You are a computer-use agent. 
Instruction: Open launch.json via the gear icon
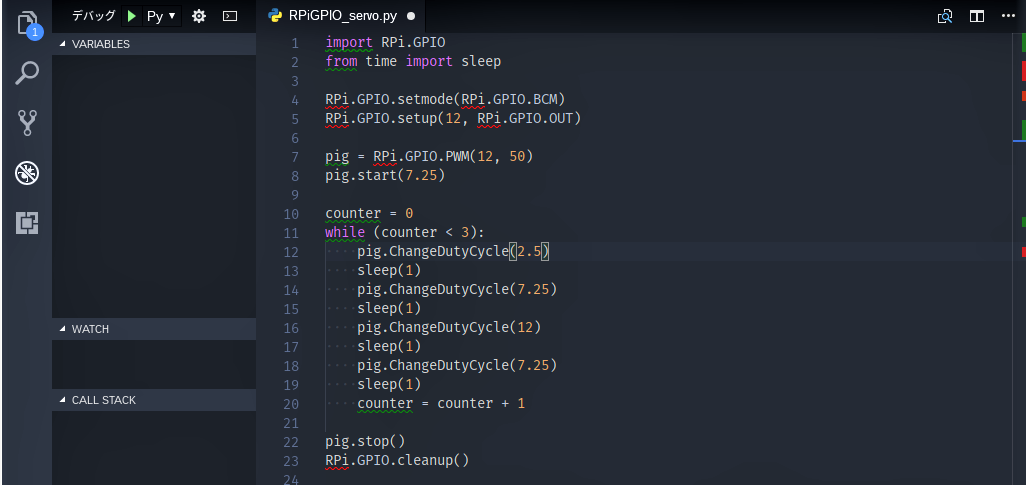(199, 16)
